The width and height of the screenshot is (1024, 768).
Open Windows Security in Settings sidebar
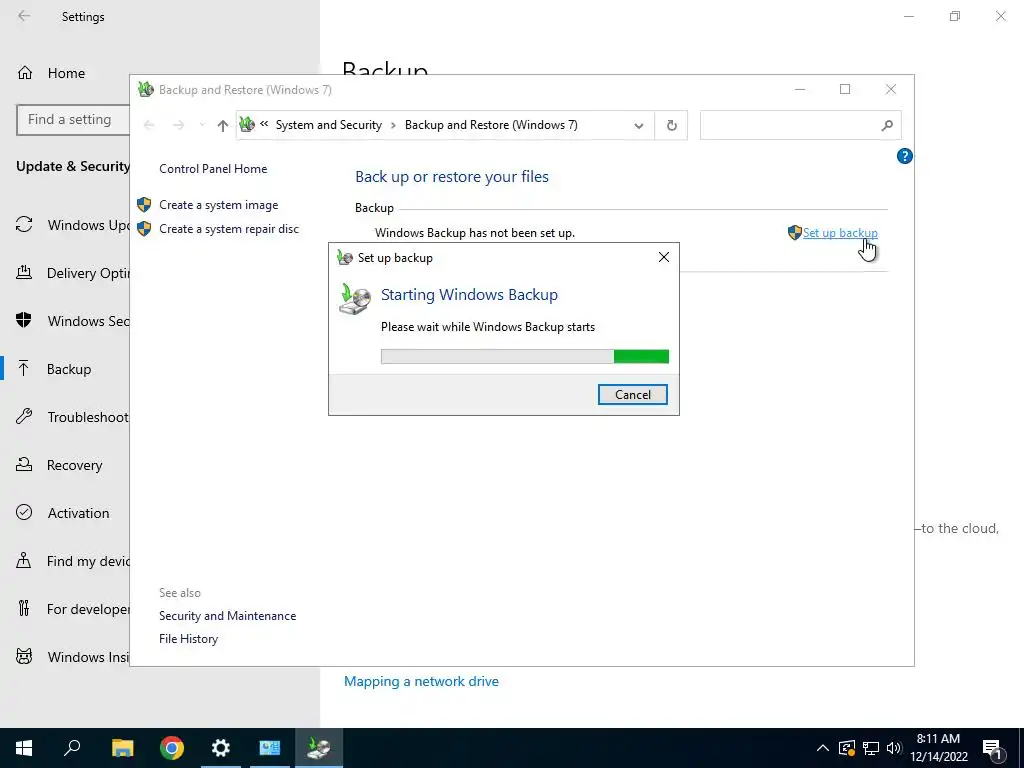(72, 321)
